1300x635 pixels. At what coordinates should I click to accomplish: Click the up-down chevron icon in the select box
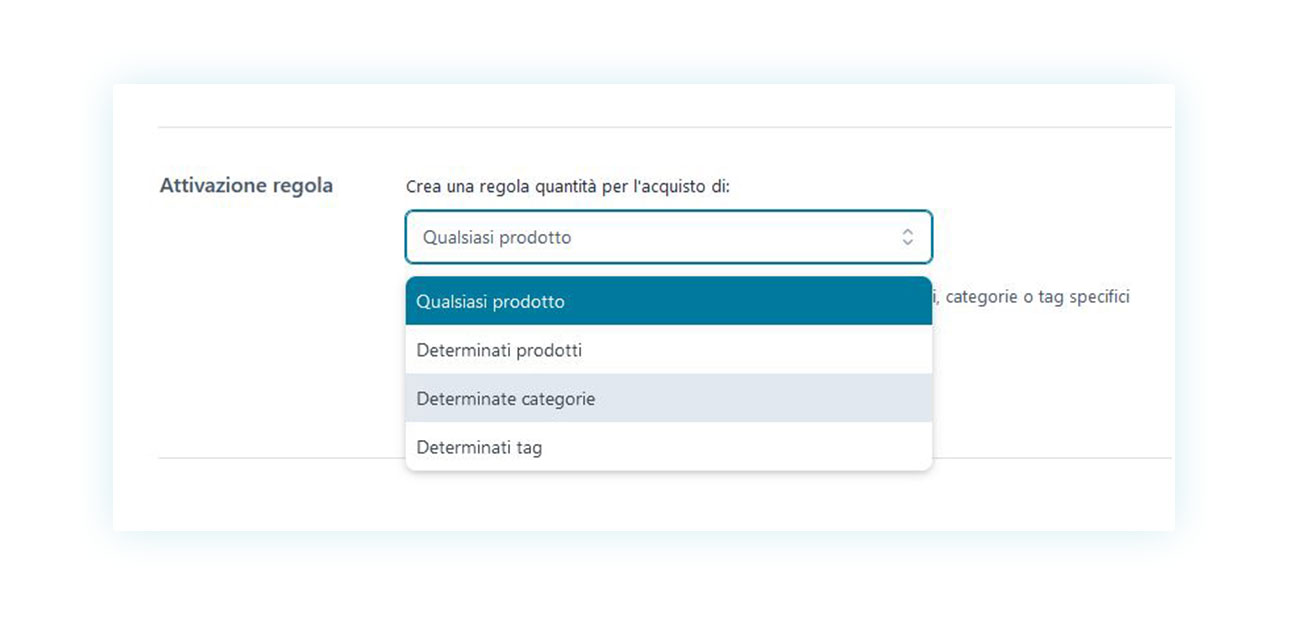[907, 237]
